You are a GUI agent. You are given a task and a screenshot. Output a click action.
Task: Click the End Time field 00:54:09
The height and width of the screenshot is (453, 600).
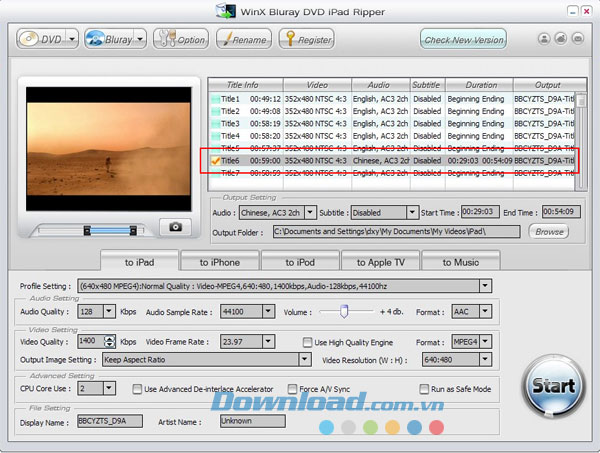[561, 212]
